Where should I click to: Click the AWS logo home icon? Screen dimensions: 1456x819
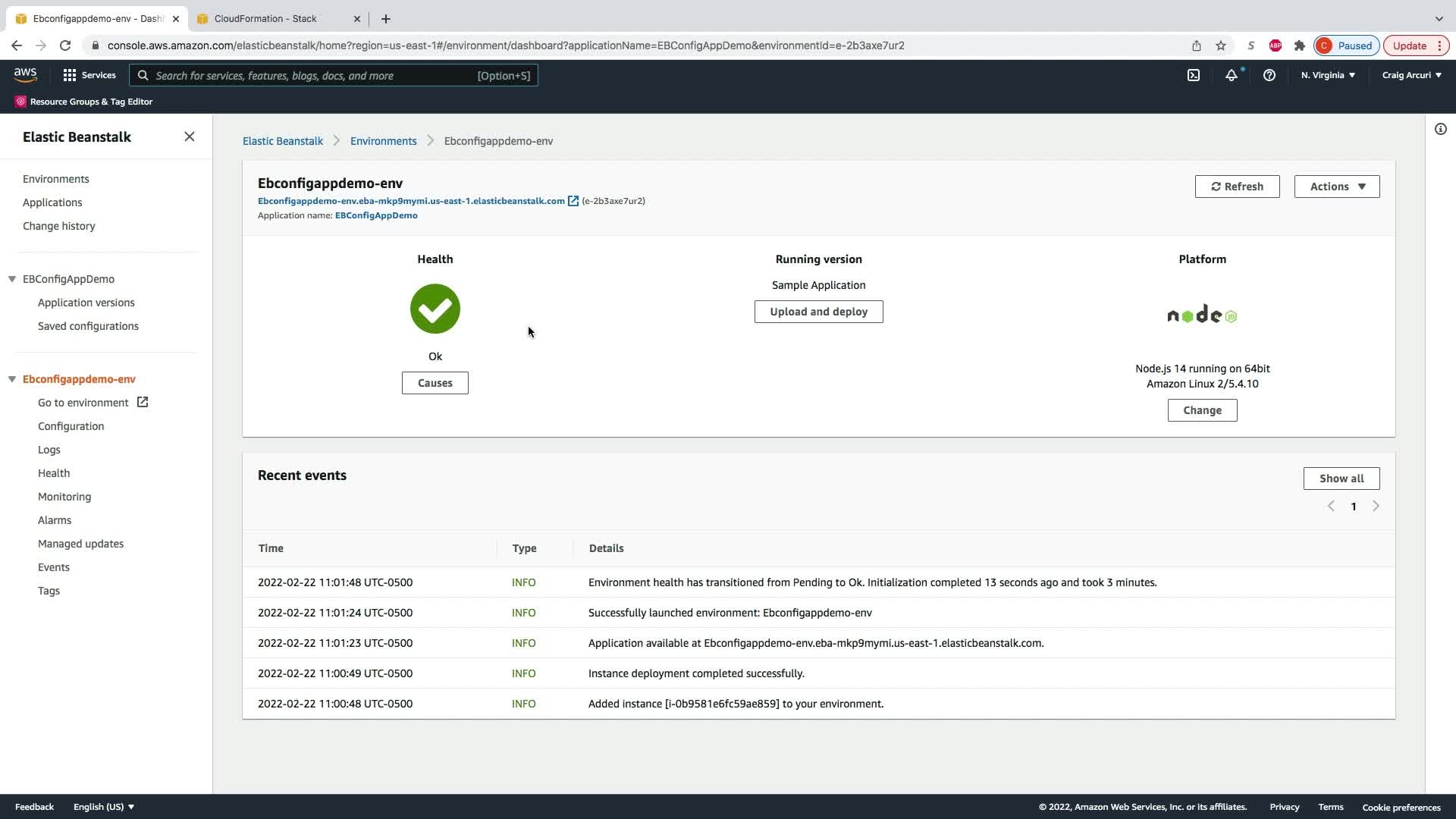coord(25,74)
